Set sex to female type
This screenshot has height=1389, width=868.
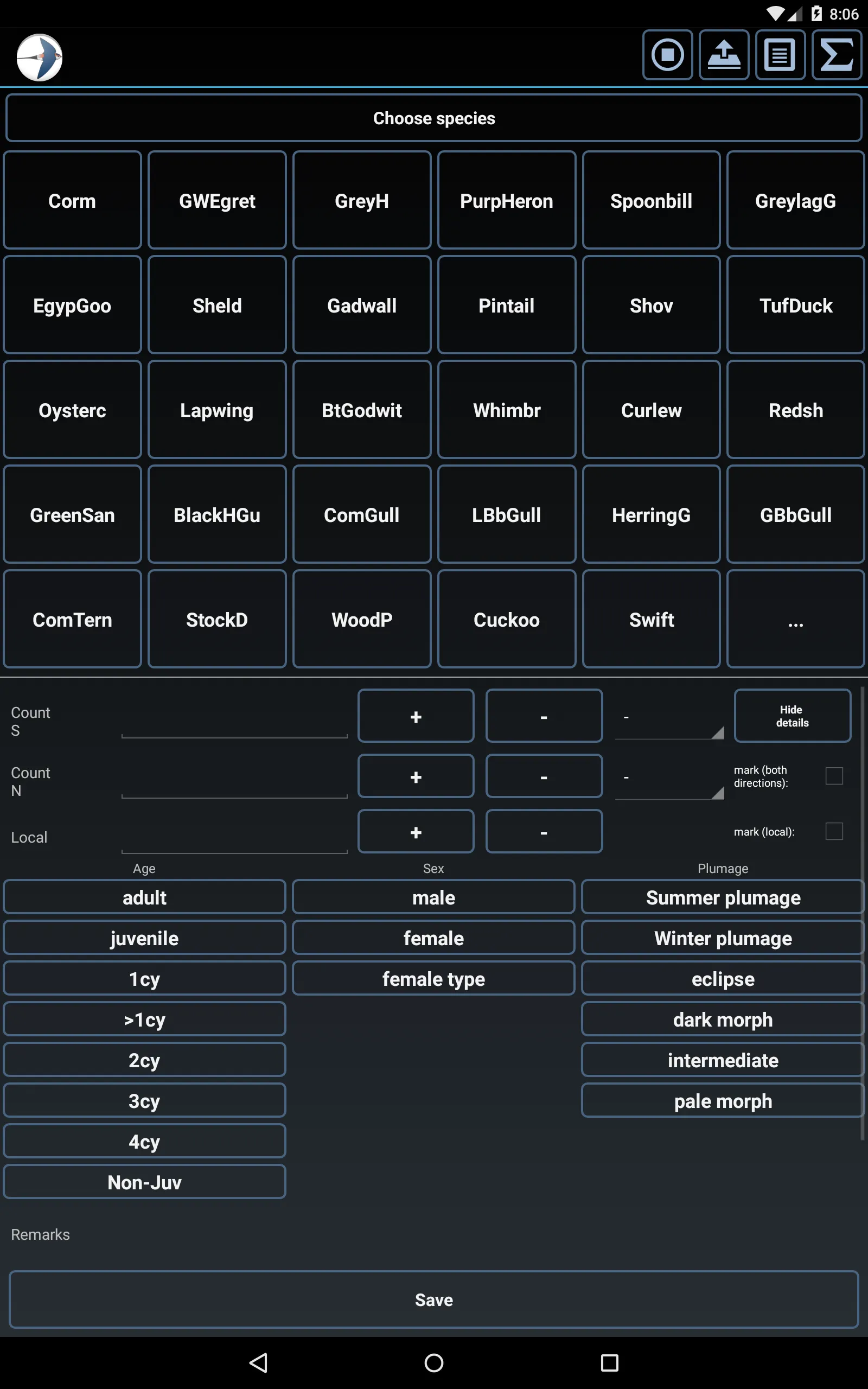pyautogui.click(x=433, y=978)
